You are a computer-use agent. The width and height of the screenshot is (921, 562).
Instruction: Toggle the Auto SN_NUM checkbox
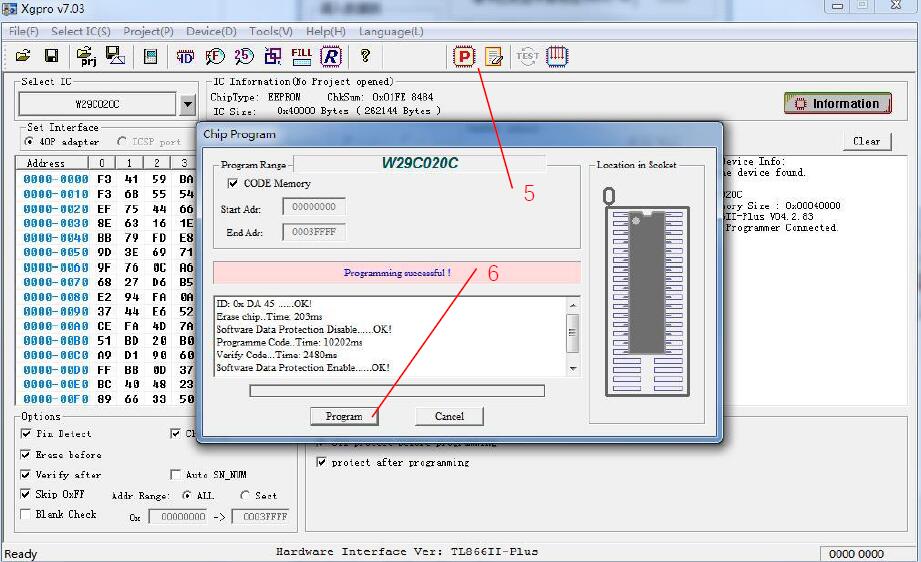(175, 474)
